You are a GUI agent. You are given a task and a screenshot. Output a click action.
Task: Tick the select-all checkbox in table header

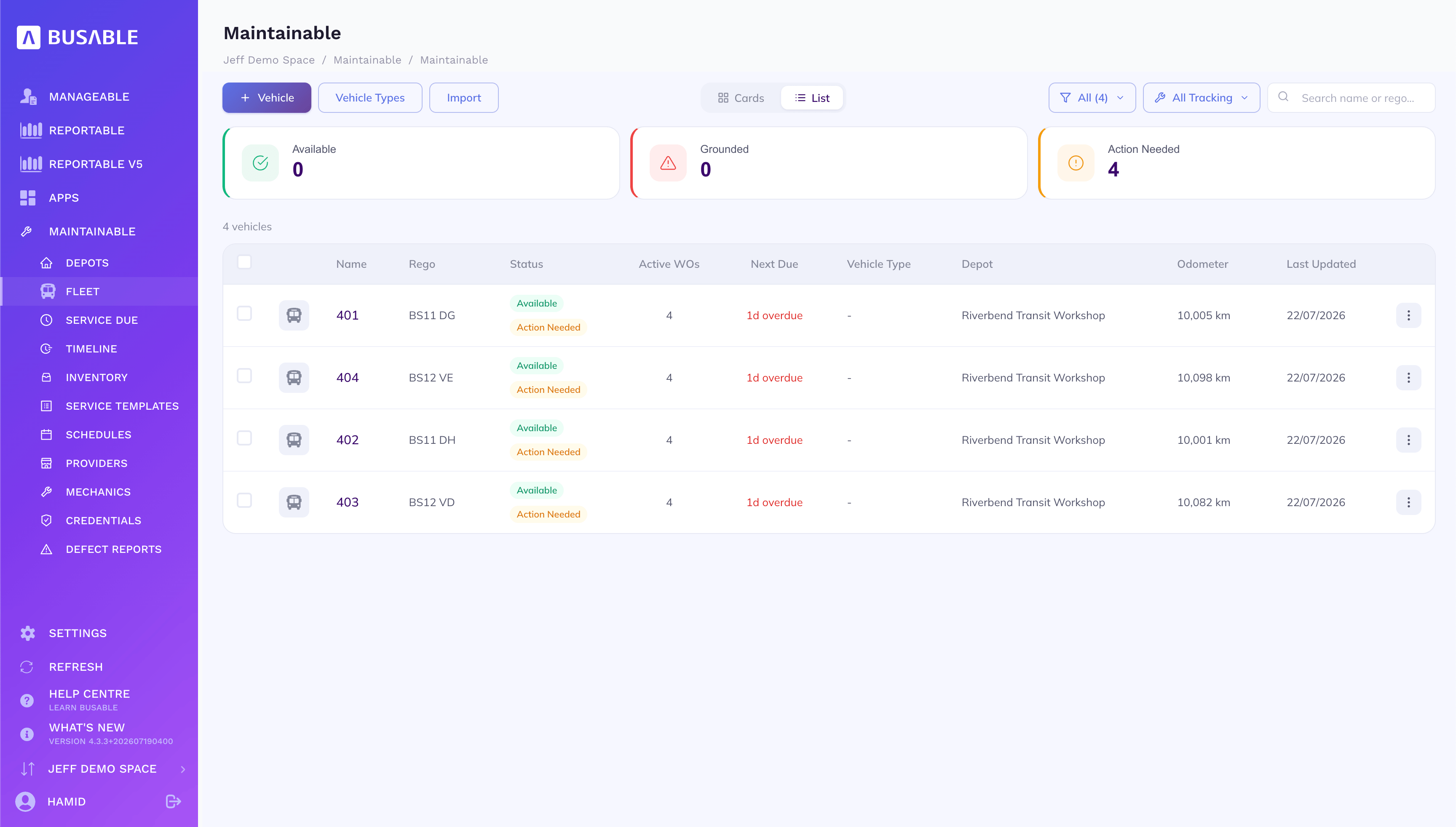(244, 262)
